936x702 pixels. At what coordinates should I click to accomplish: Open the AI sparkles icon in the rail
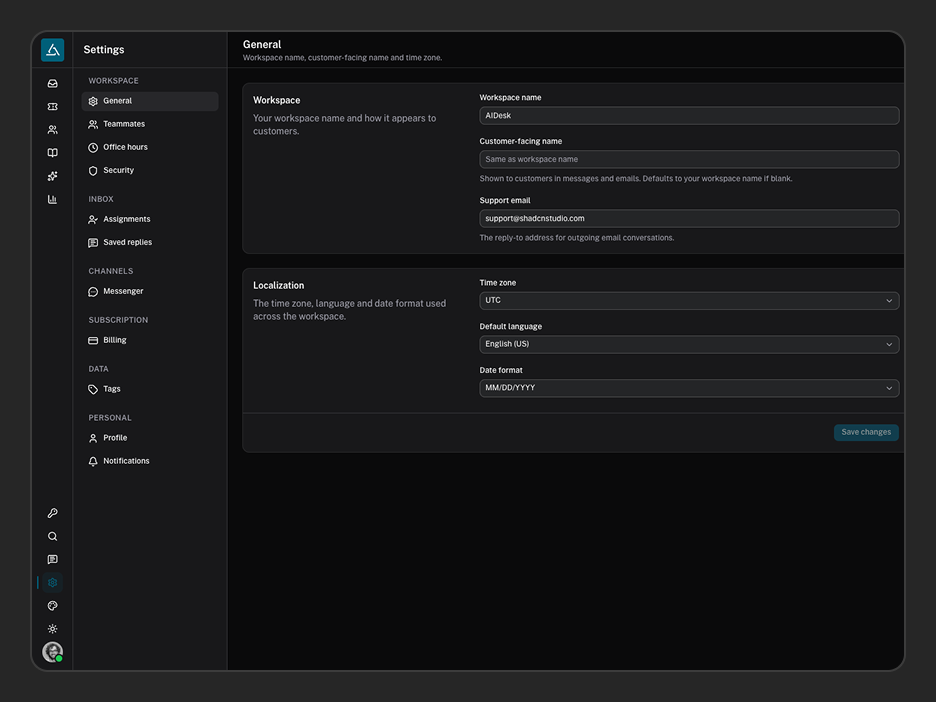click(53, 176)
